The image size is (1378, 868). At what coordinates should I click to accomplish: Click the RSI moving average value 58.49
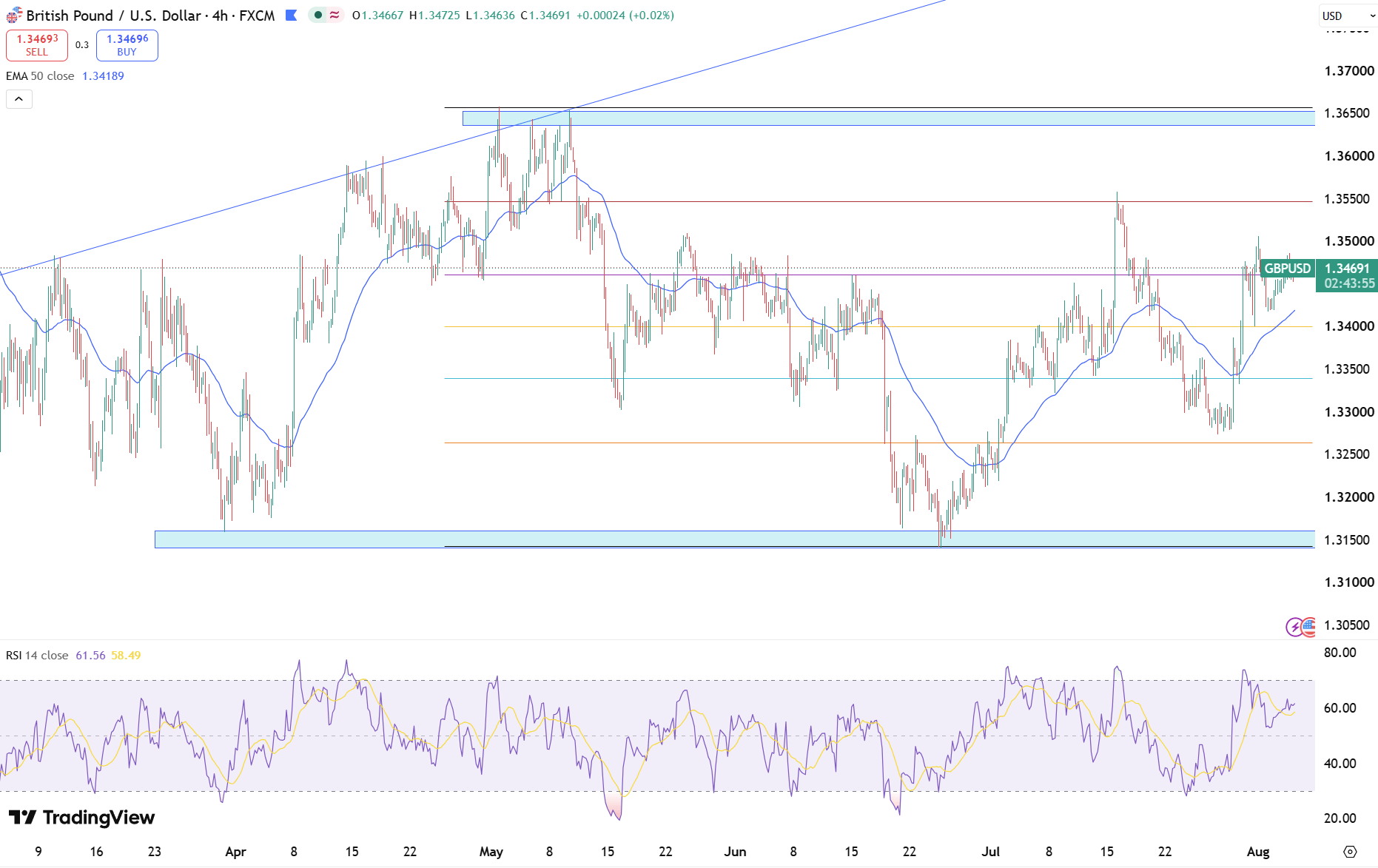126,656
